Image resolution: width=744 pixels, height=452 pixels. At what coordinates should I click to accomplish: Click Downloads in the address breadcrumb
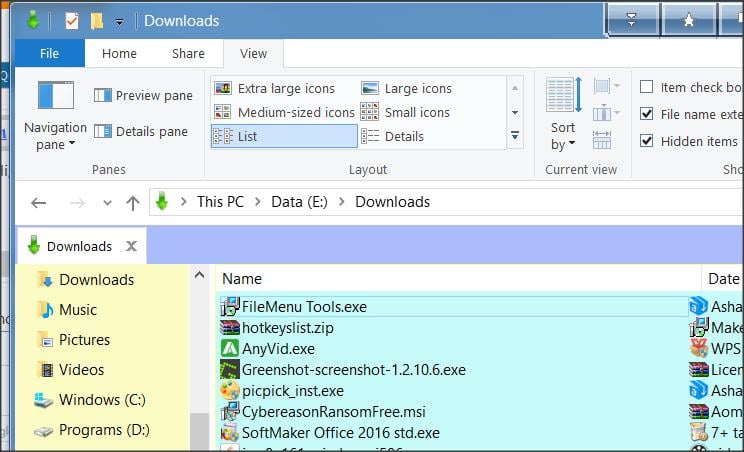pos(392,202)
